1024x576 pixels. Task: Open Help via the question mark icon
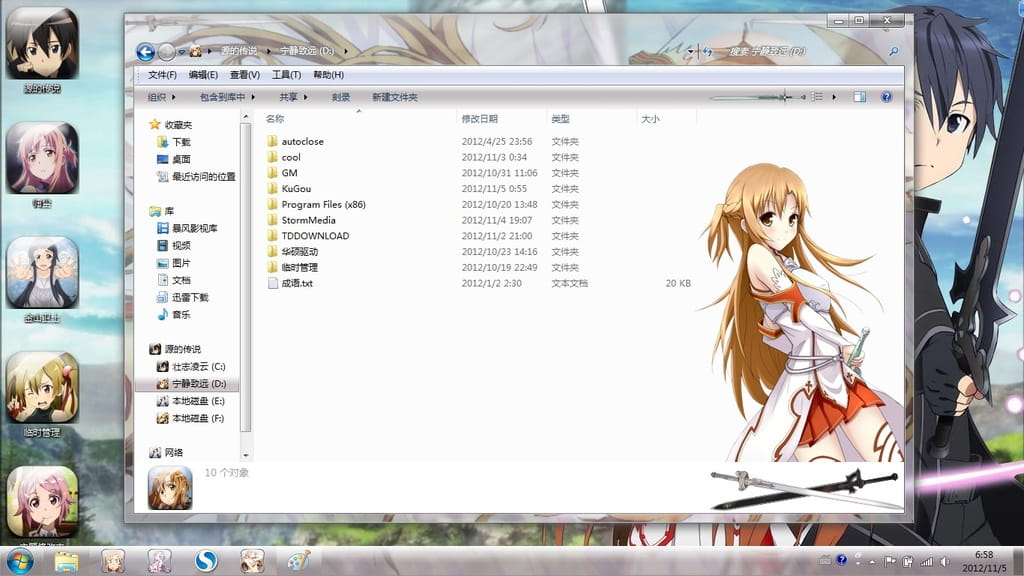(x=886, y=96)
